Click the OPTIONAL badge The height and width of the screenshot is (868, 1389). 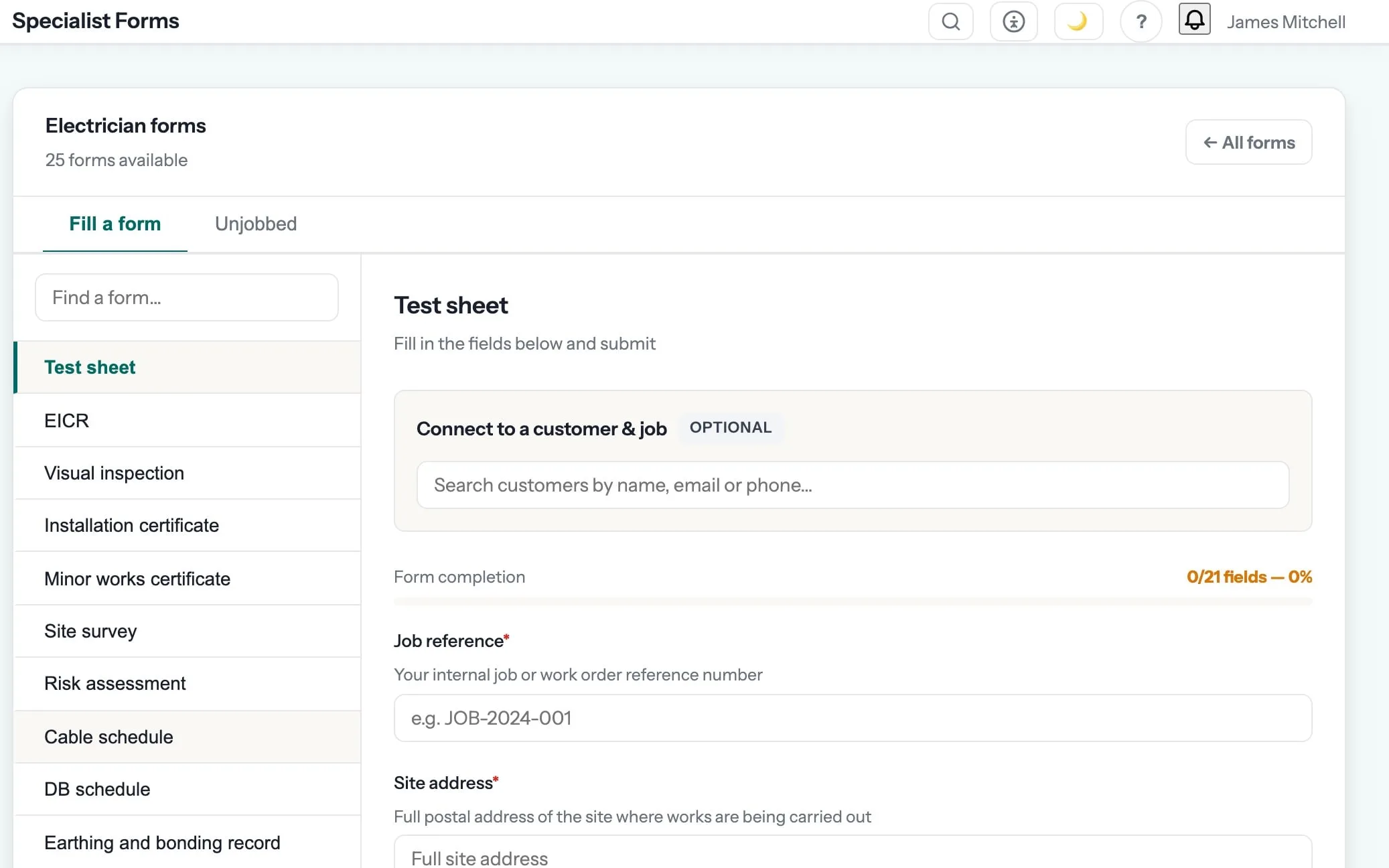point(731,427)
